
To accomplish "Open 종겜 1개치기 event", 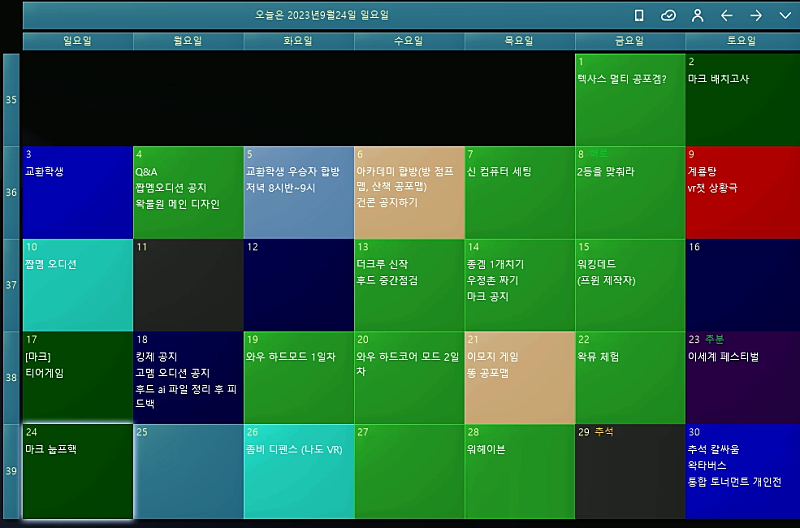I will [x=496, y=264].
